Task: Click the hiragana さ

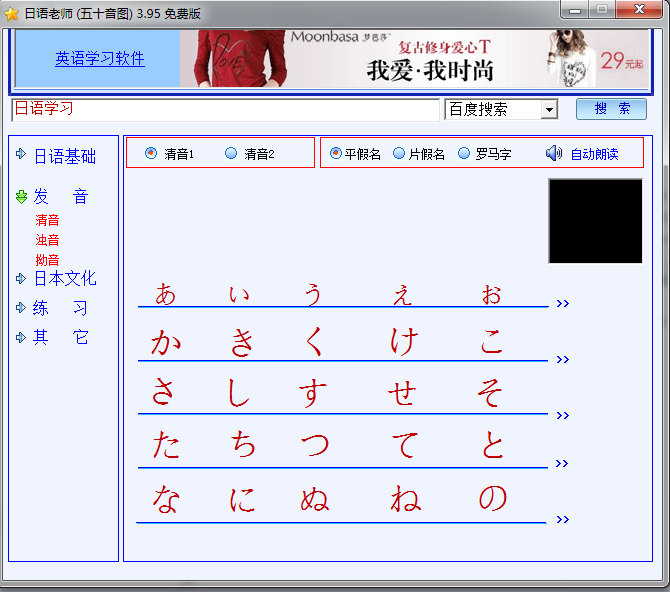Action: coord(163,391)
